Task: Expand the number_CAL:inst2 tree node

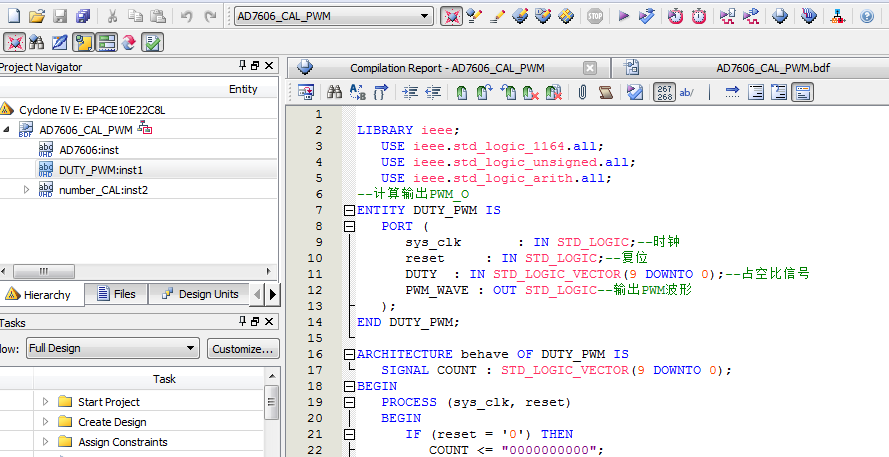Action: pyautogui.click(x=27, y=189)
